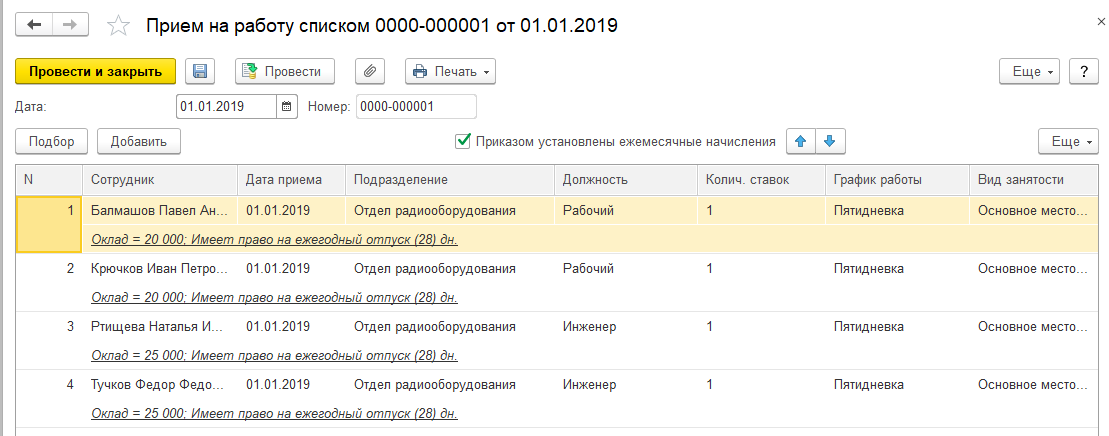Open help with the question mark button
Screen dimensions: 1109x436
tap(1084, 71)
